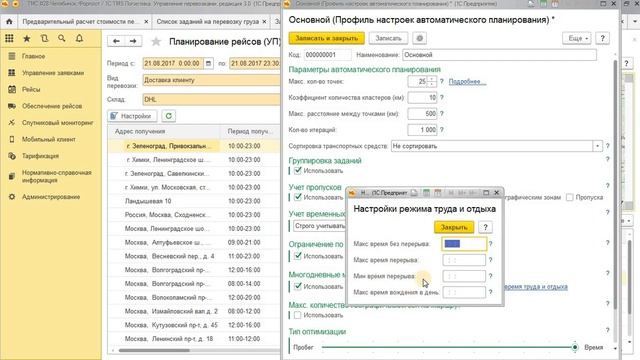
Task: Click gear icon next to Записать
Action: pyautogui.click(x=419, y=38)
